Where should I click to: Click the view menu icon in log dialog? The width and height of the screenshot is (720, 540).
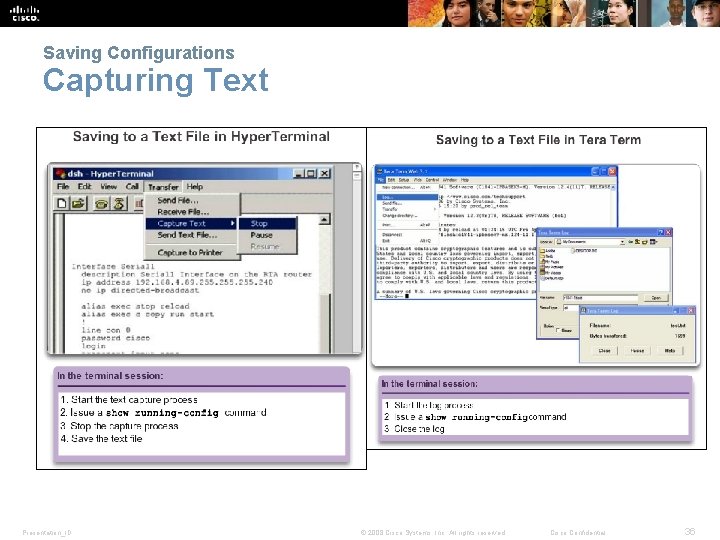[653, 242]
